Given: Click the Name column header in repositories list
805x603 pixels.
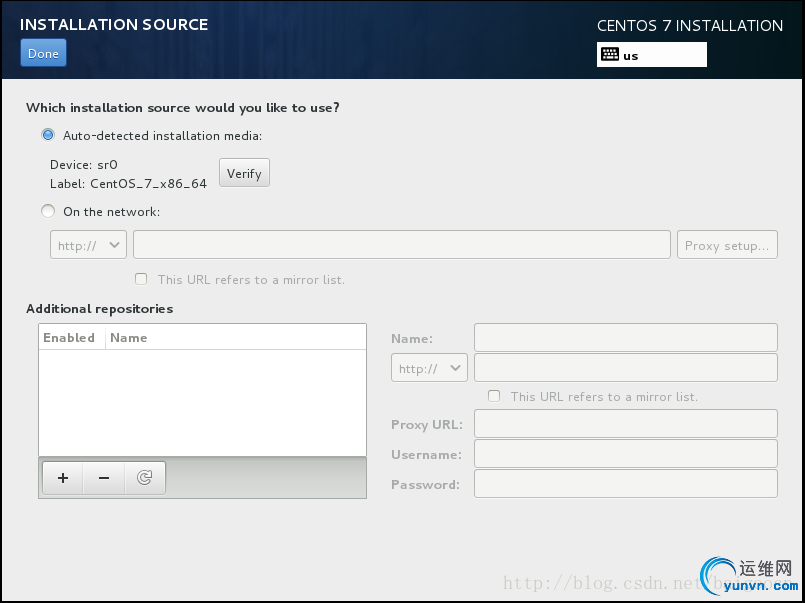Looking at the screenshot, I should pyautogui.click(x=236, y=337).
